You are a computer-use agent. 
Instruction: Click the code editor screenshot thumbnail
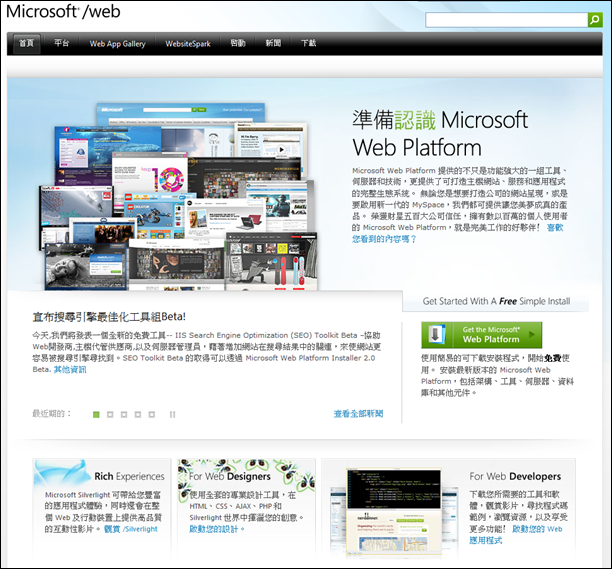pos(394,512)
